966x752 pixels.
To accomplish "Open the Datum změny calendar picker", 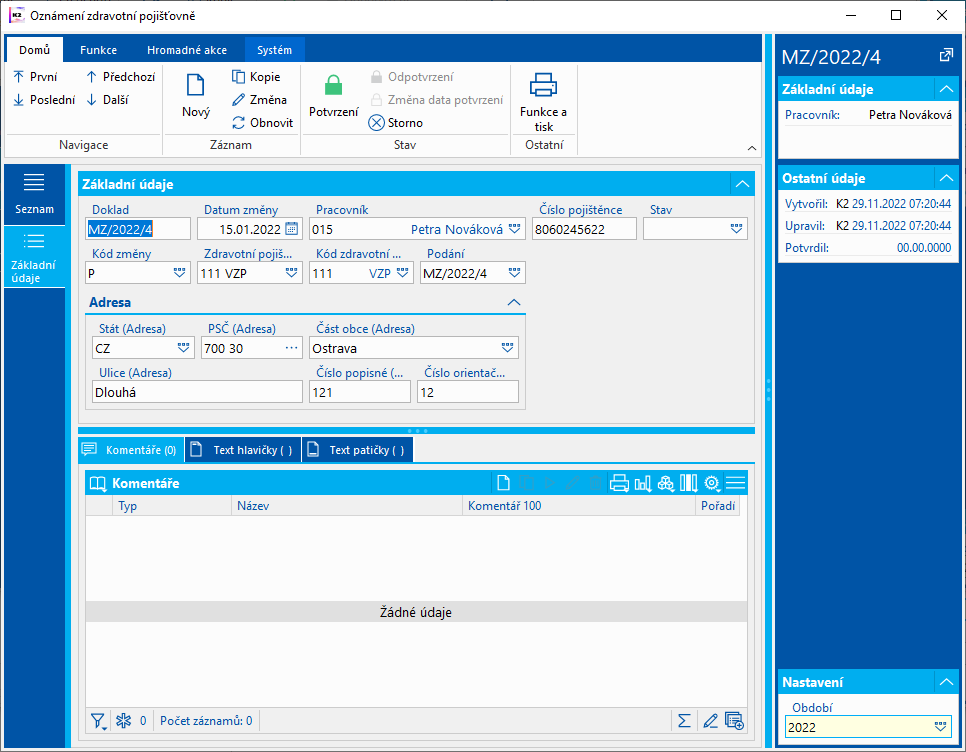I will (x=292, y=229).
